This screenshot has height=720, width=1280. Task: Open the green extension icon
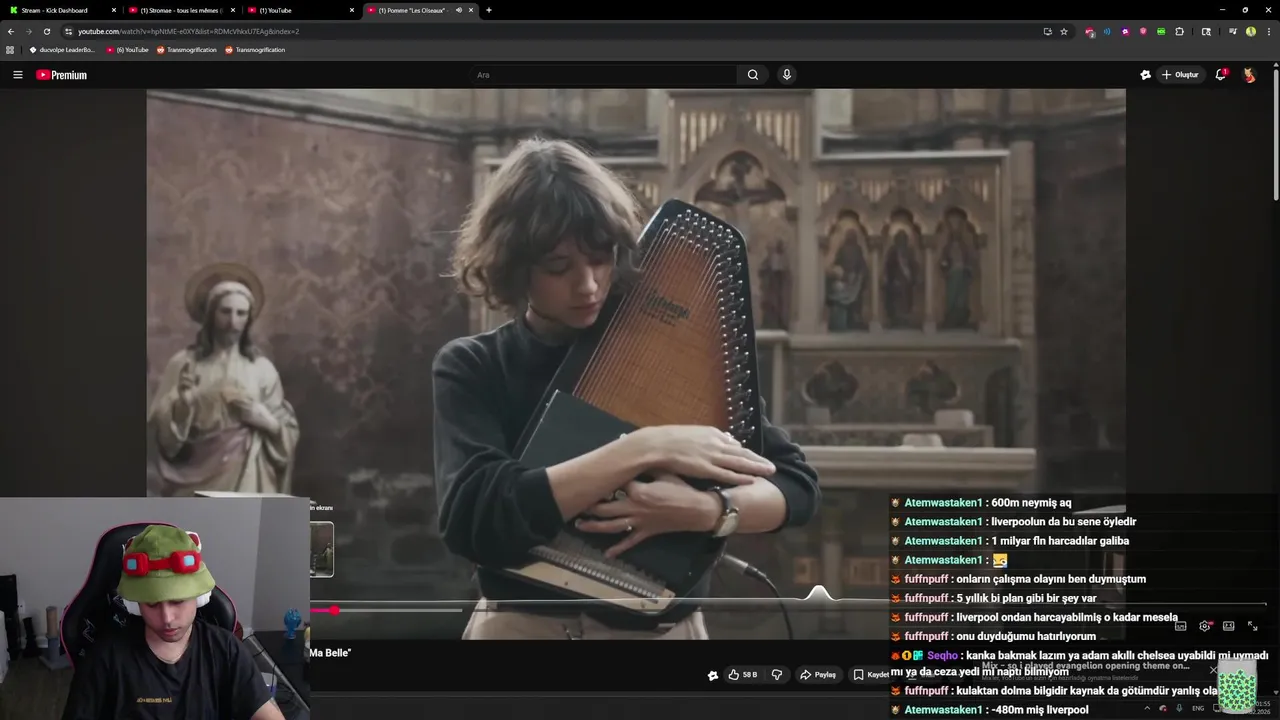tap(1161, 31)
